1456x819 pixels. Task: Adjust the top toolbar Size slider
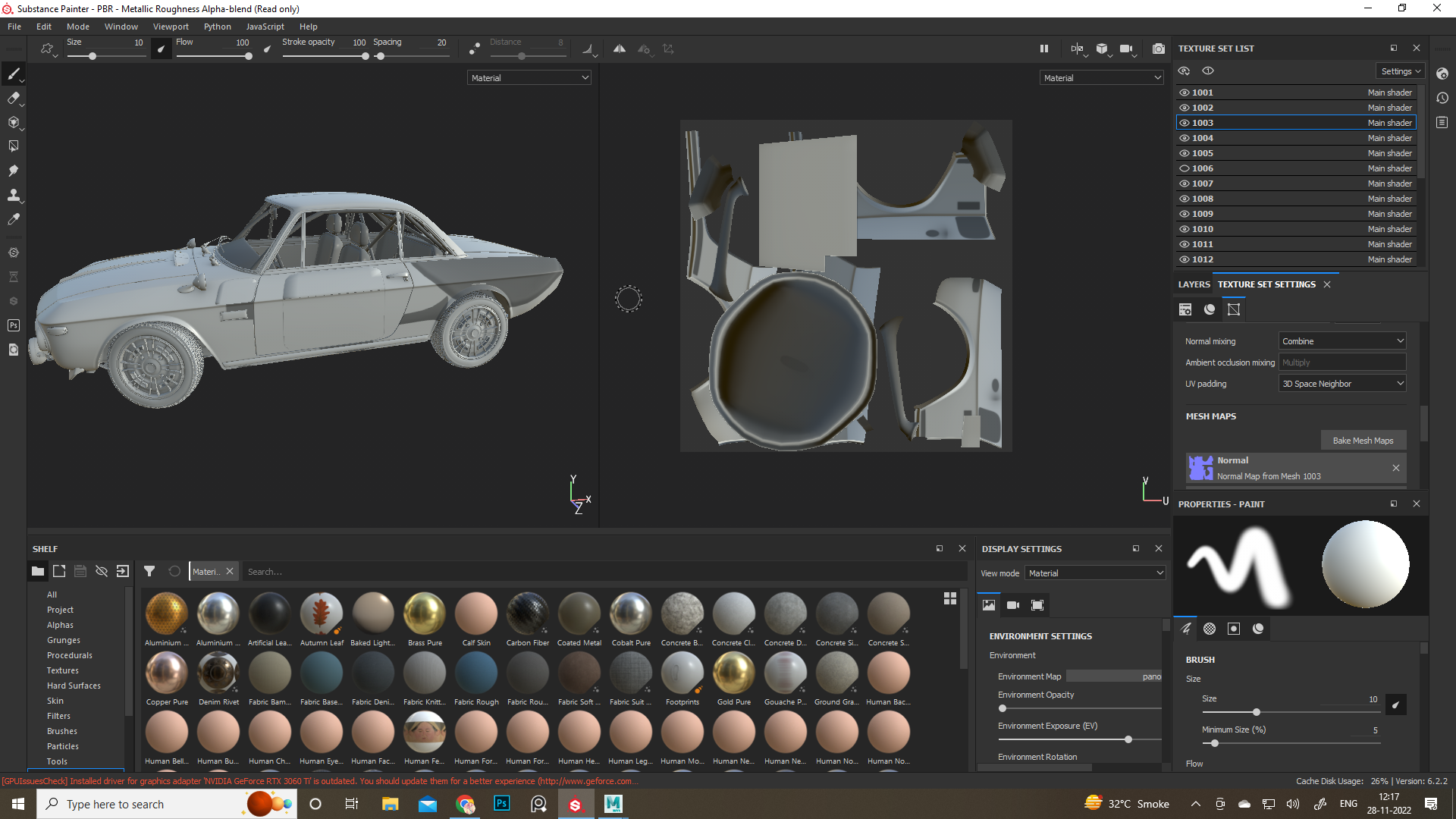tap(106, 56)
